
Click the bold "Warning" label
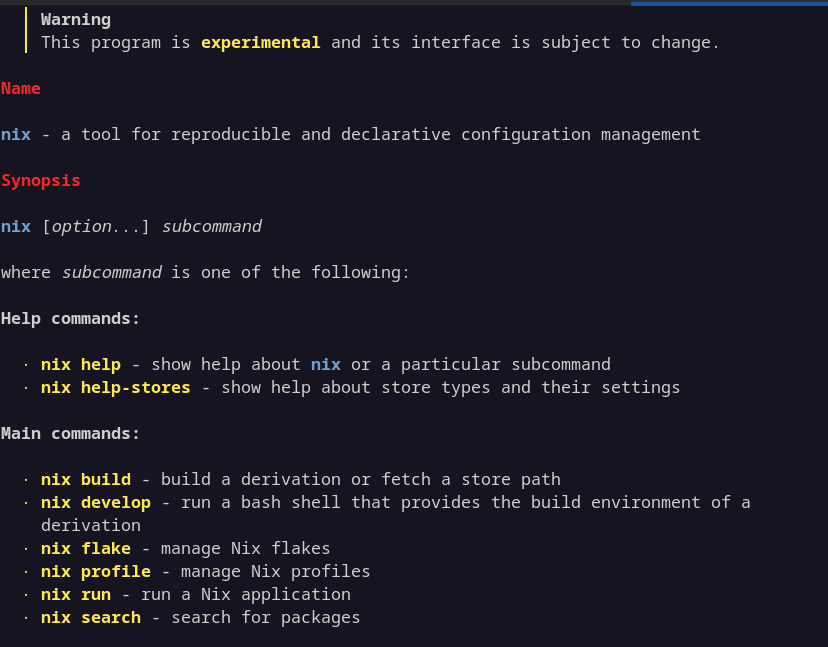coord(76,20)
